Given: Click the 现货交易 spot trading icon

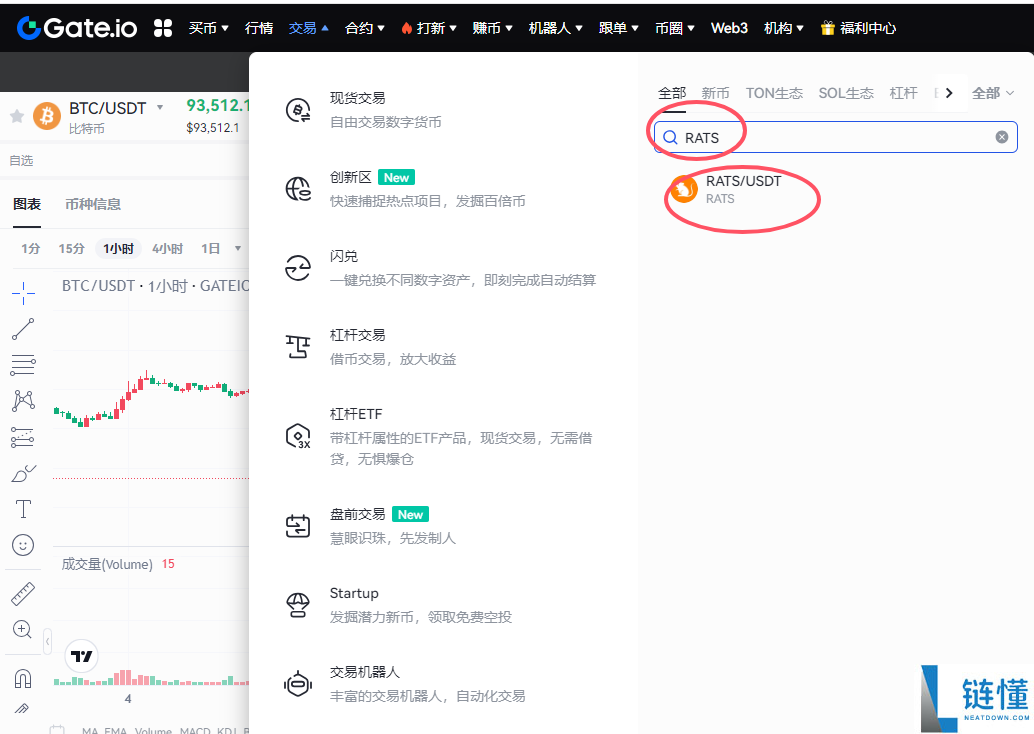Looking at the screenshot, I should 298,110.
